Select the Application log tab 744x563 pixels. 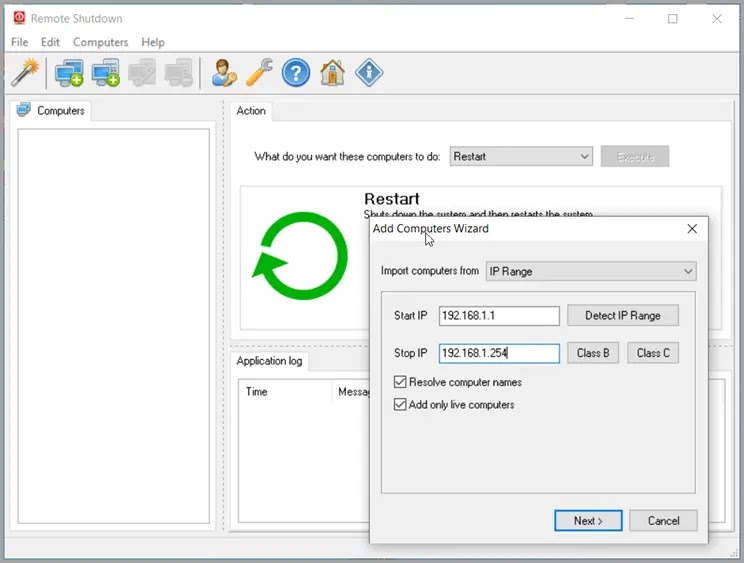pos(269,361)
